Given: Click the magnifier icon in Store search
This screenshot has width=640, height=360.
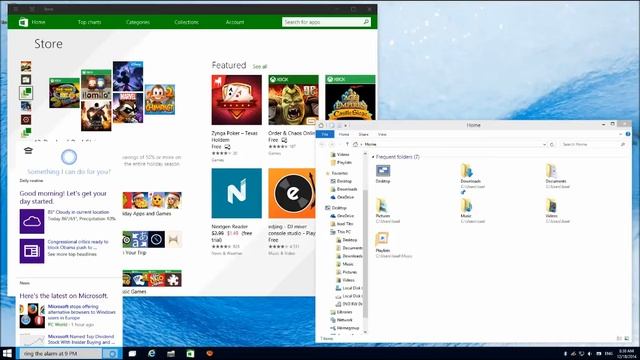Looking at the screenshot, I should pos(366,22).
